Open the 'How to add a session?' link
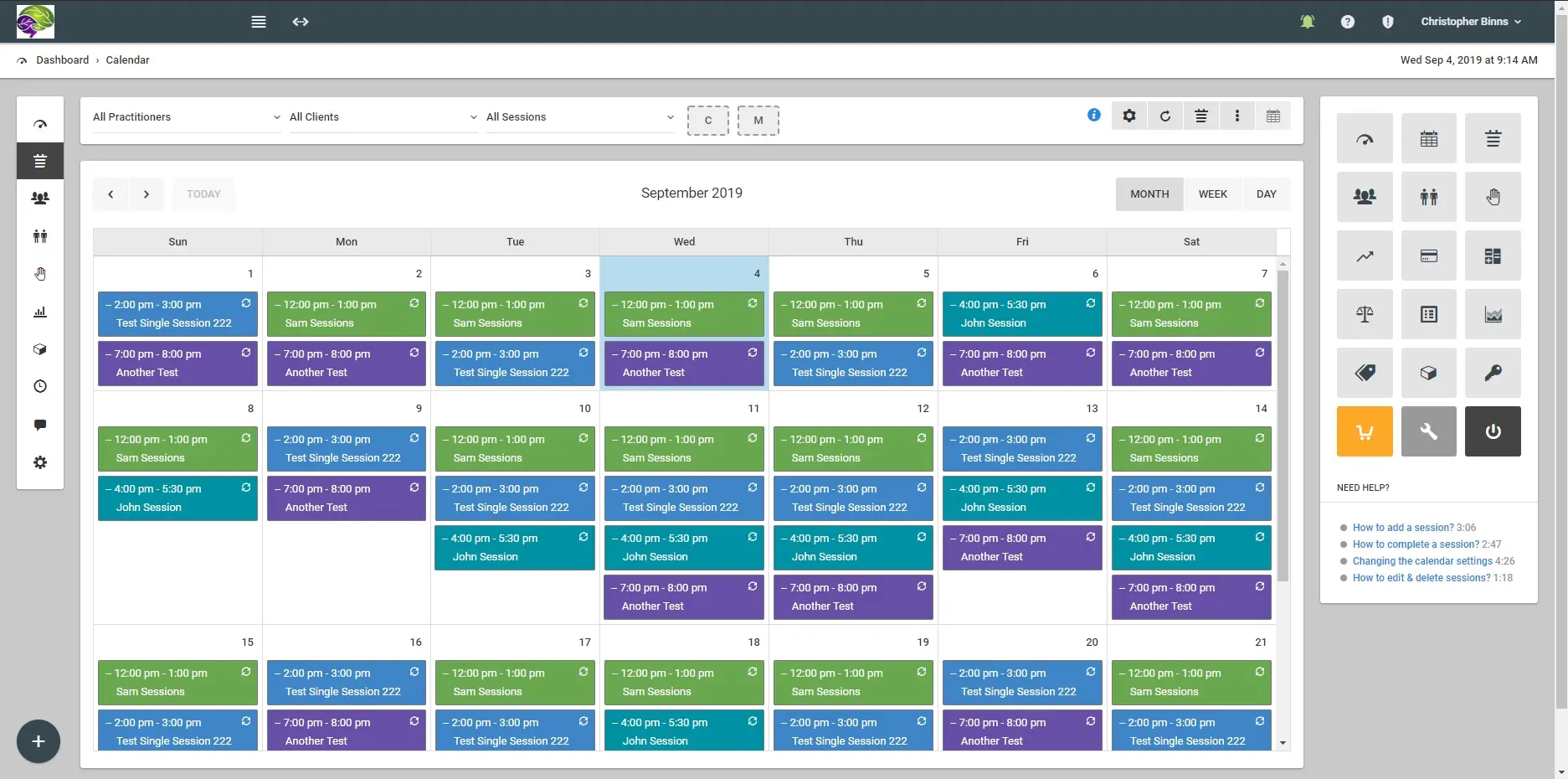Viewport: 1568px width, 779px height. tap(1402, 528)
